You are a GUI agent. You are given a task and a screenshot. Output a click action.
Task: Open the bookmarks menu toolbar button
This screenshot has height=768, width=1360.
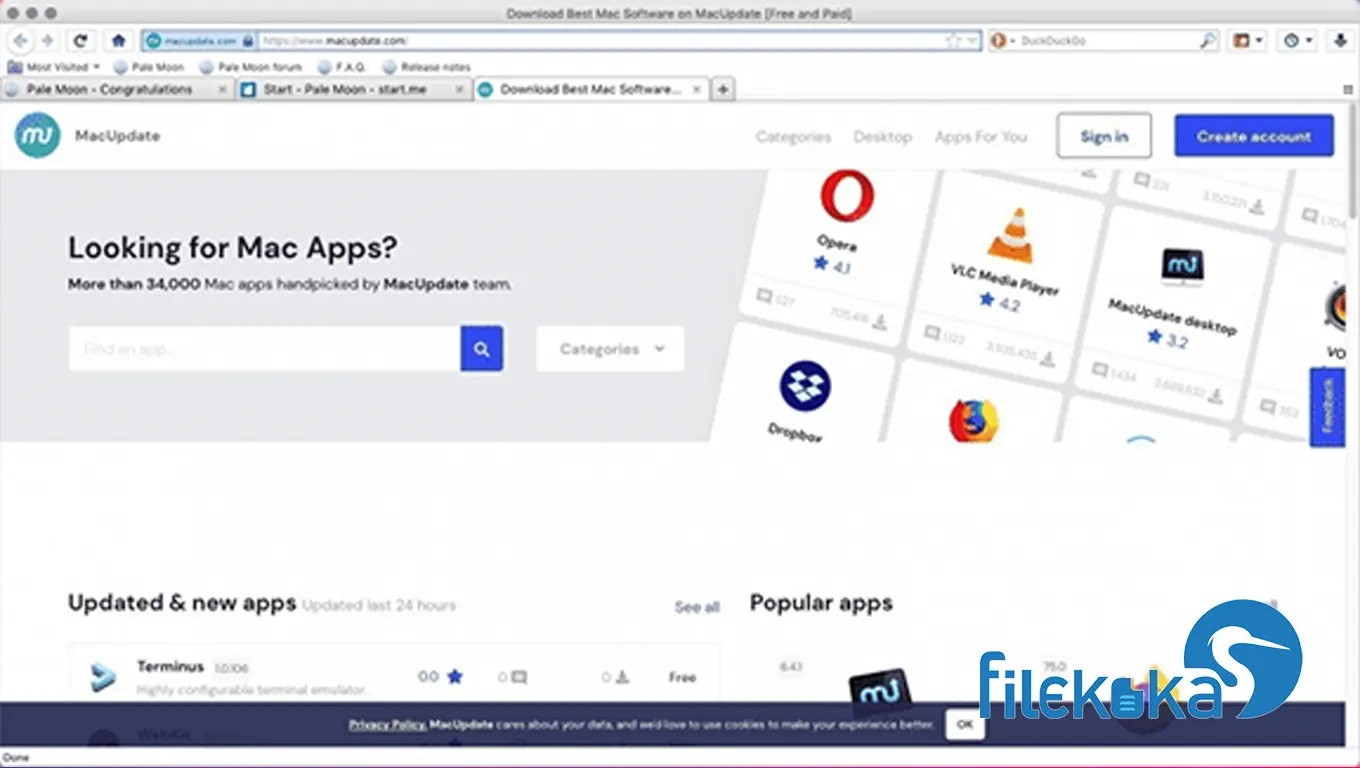coord(1247,41)
